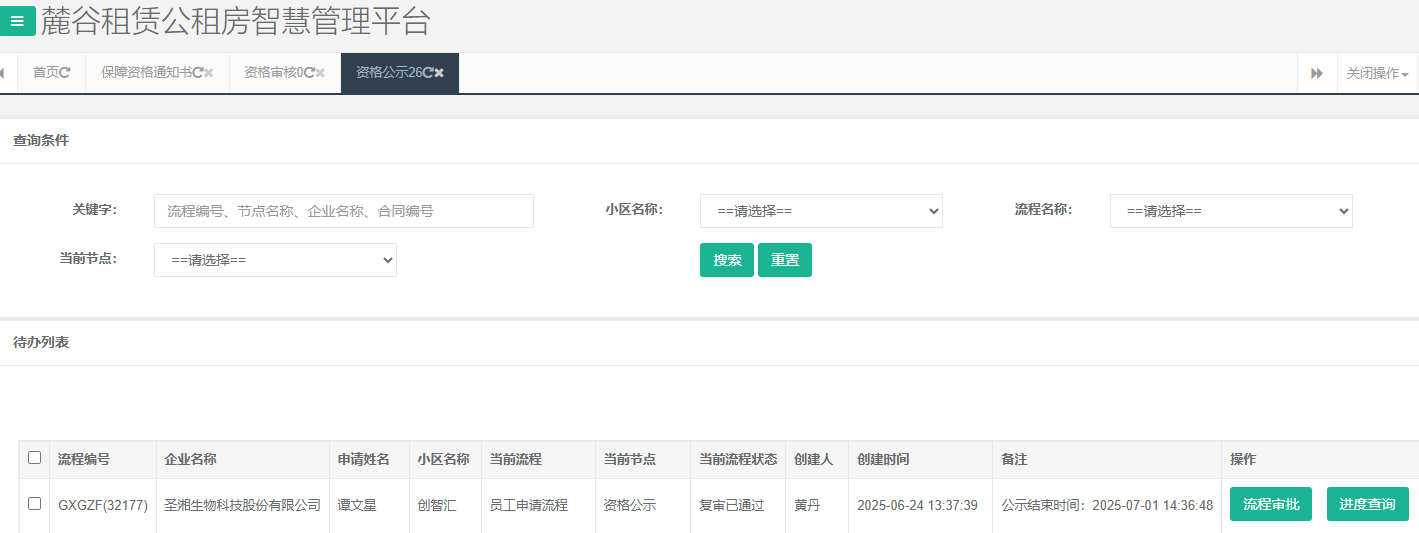Screen dimensions: 1419x533
Task: Click refresh icon on 资格审核0 tab
Action: pos(309,73)
